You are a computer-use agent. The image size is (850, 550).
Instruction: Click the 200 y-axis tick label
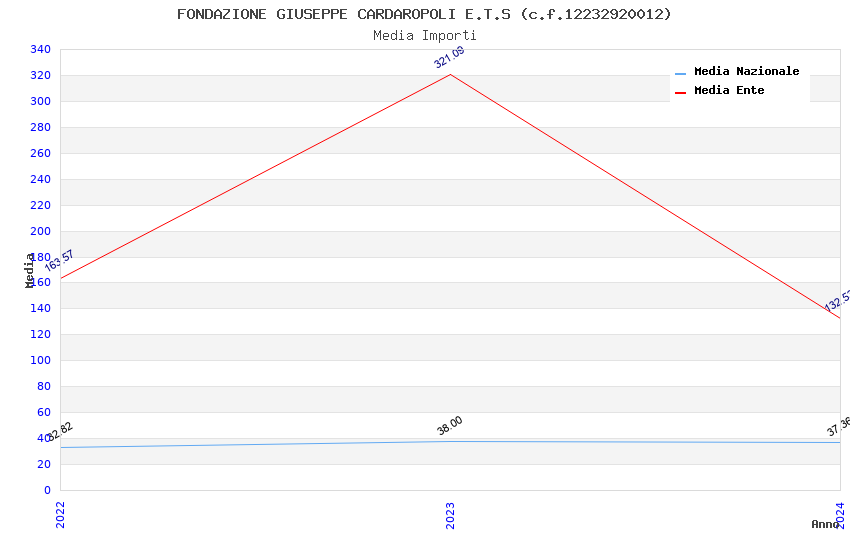coord(40,231)
